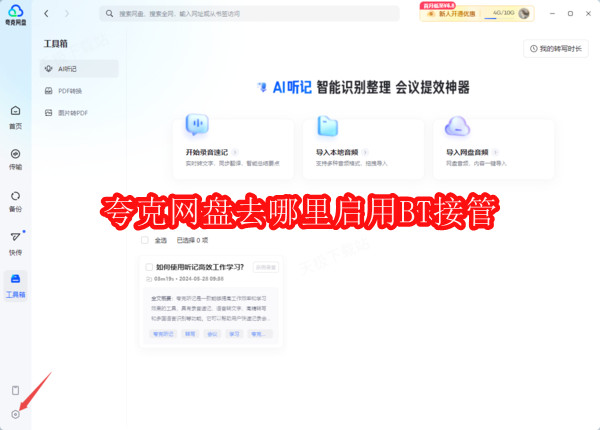
Task: Expand chevron next to 开始录音速记
Action: (235, 152)
